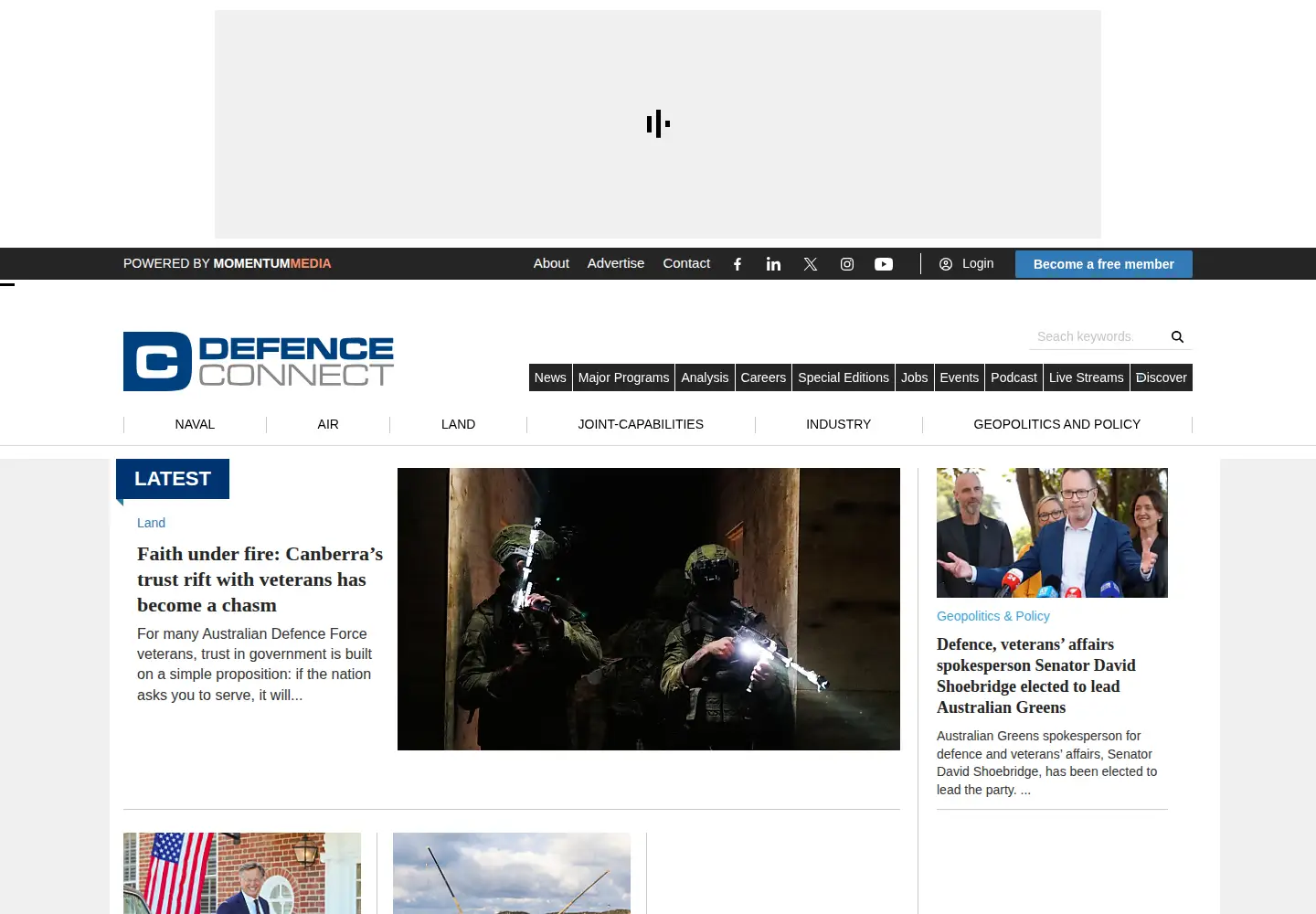Image resolution: width=1316 pixels, height=914 pixels.
Task: Go to the LAND section
Action: [458, 424]
